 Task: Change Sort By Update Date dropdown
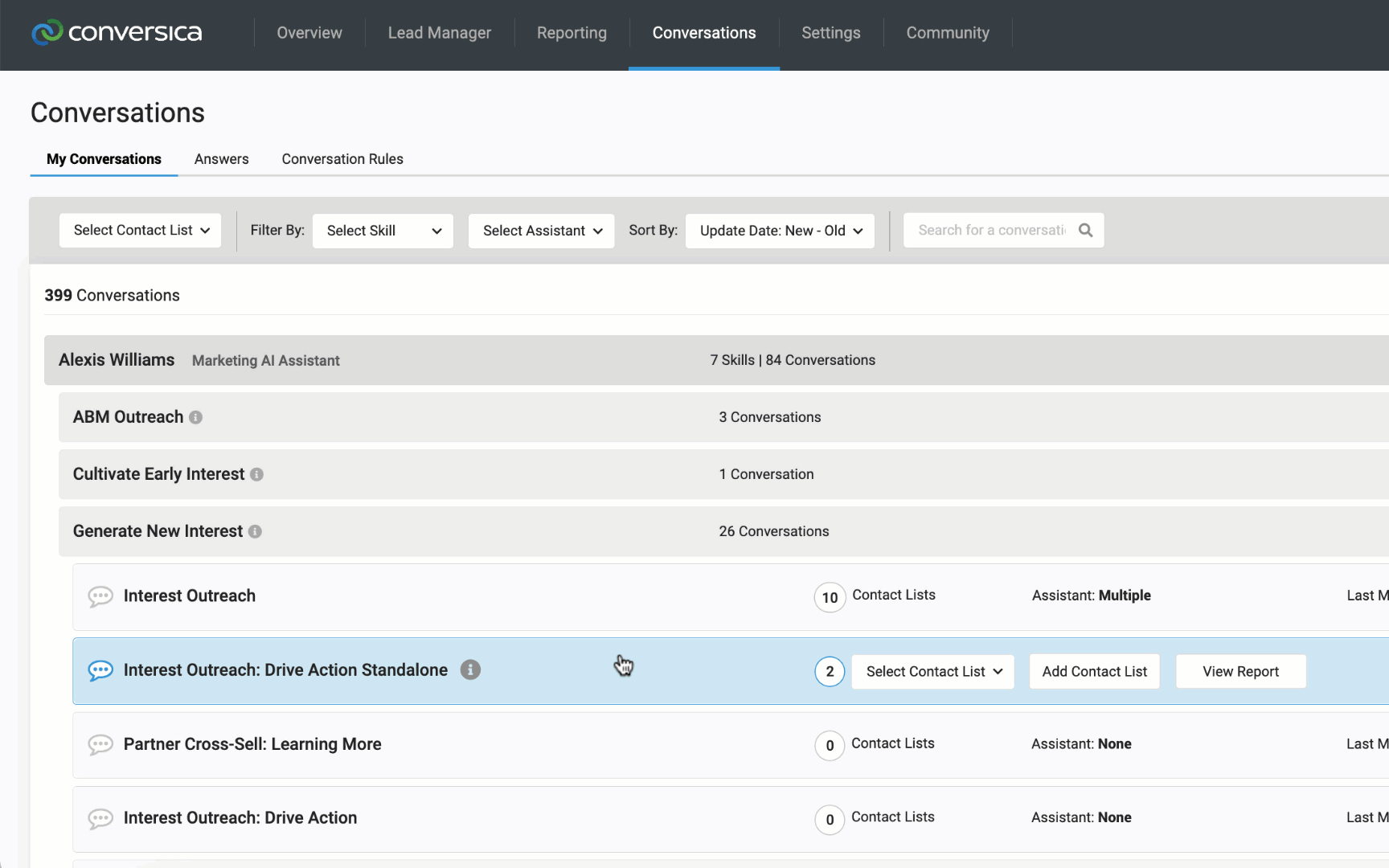(780, 231)
